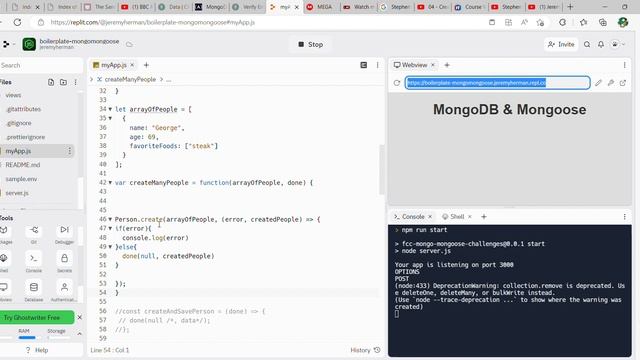Open Files panel more options menu
The image size is (640, 360).
coord(76,82)
